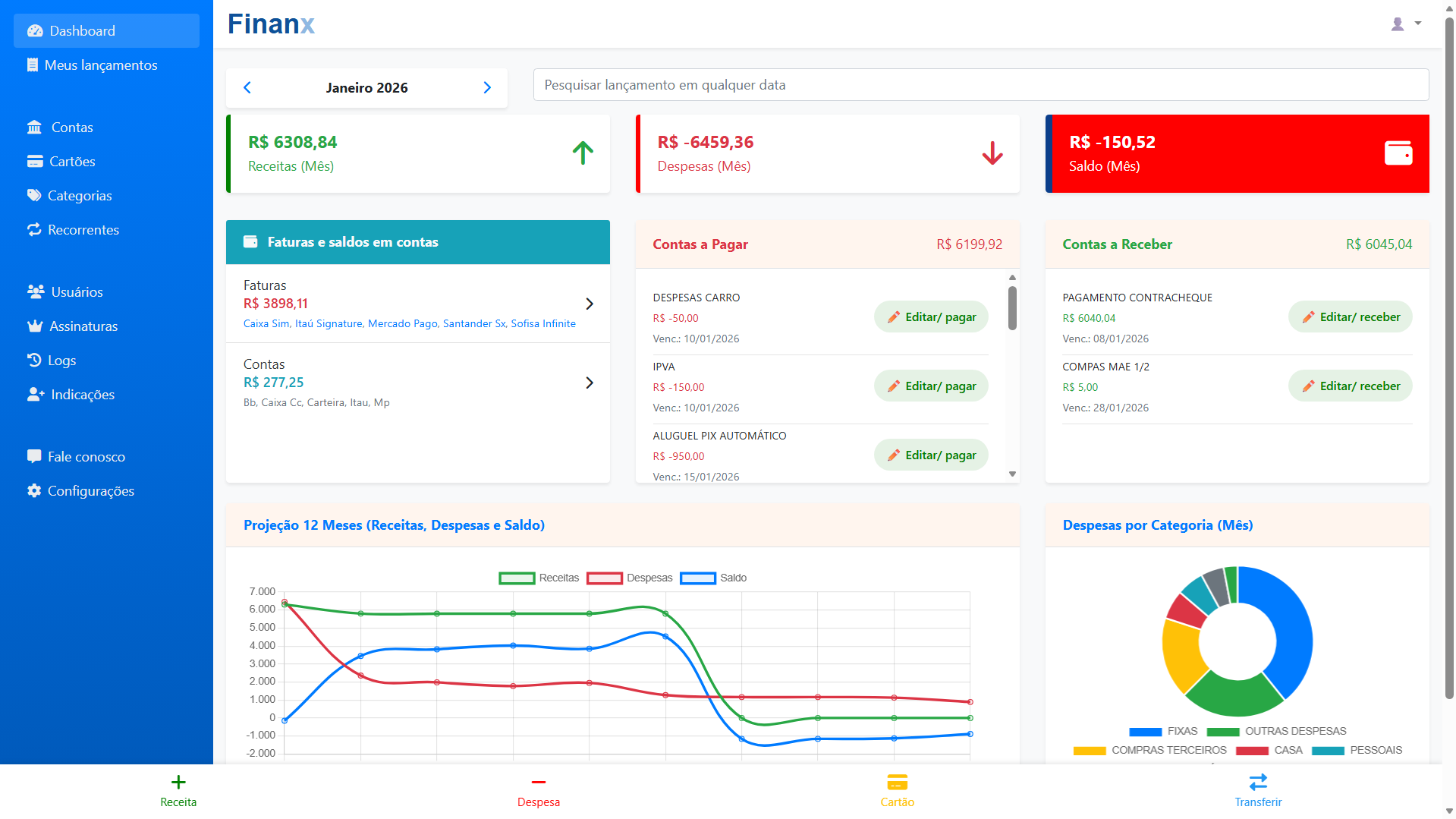
Task: Open Assinaturas via the crown icon
Action: pos(34,326)
